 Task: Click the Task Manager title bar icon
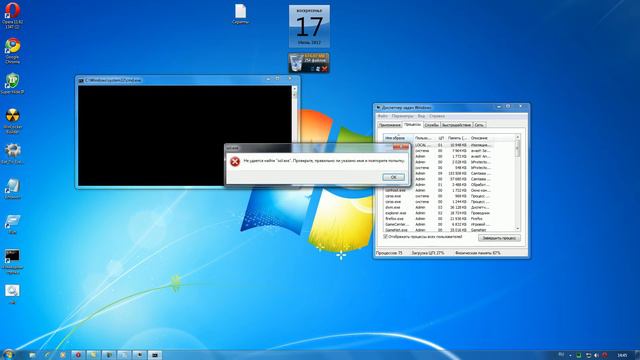coord(378,108)
